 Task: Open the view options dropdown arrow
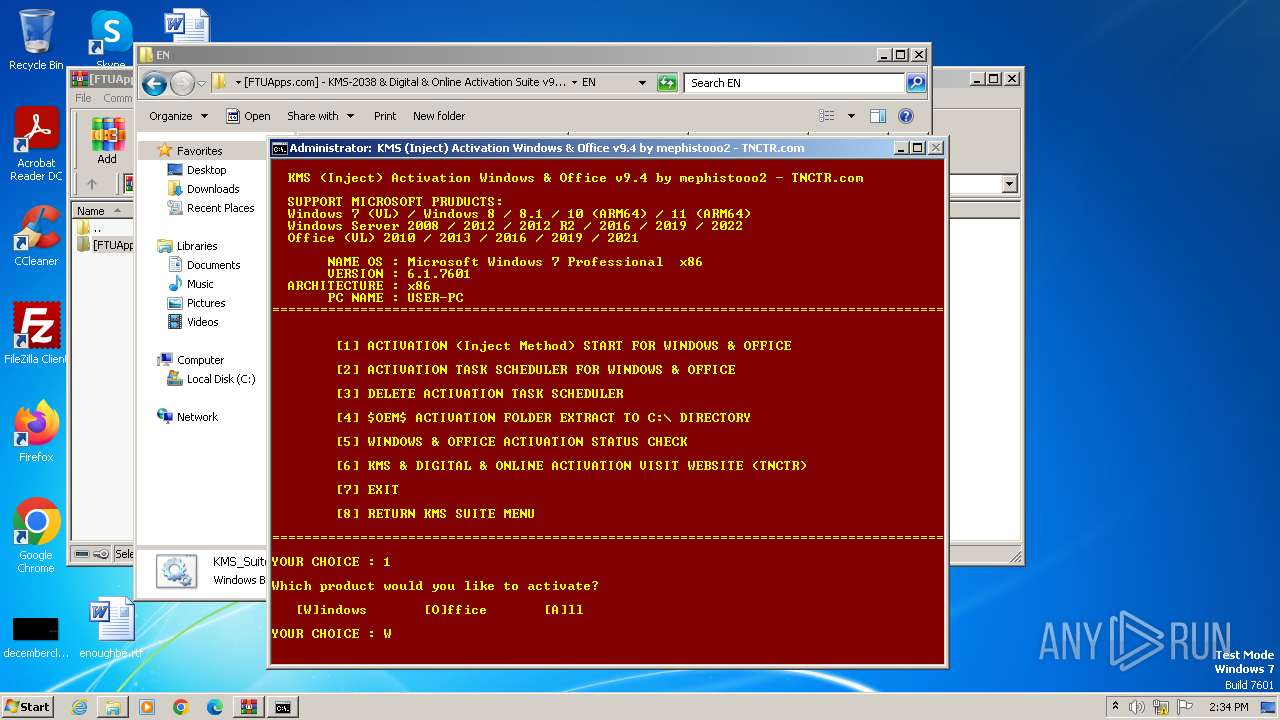pyautogui.click(x=851, y=116)
